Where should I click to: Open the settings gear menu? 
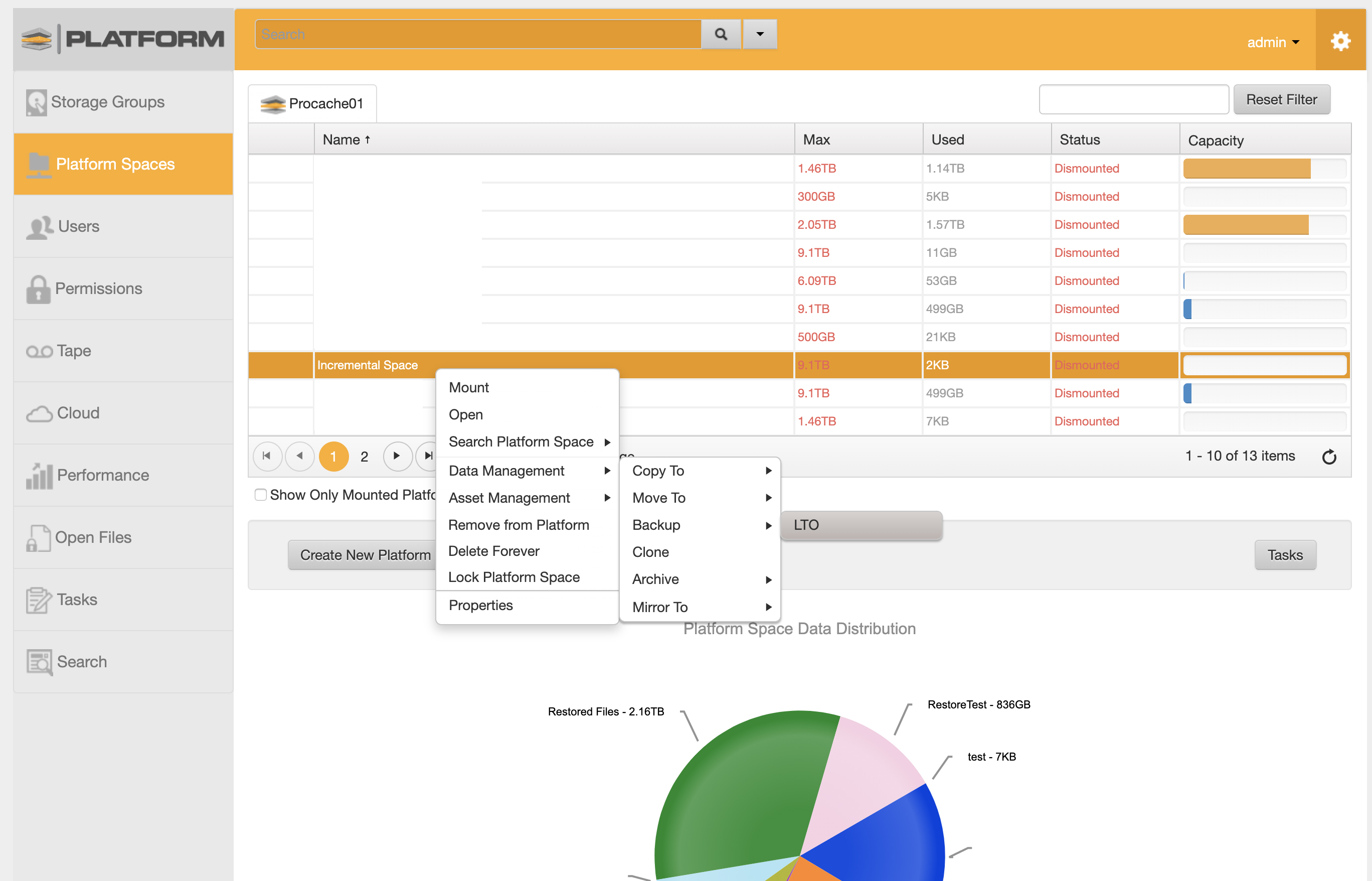(1340, 41)
